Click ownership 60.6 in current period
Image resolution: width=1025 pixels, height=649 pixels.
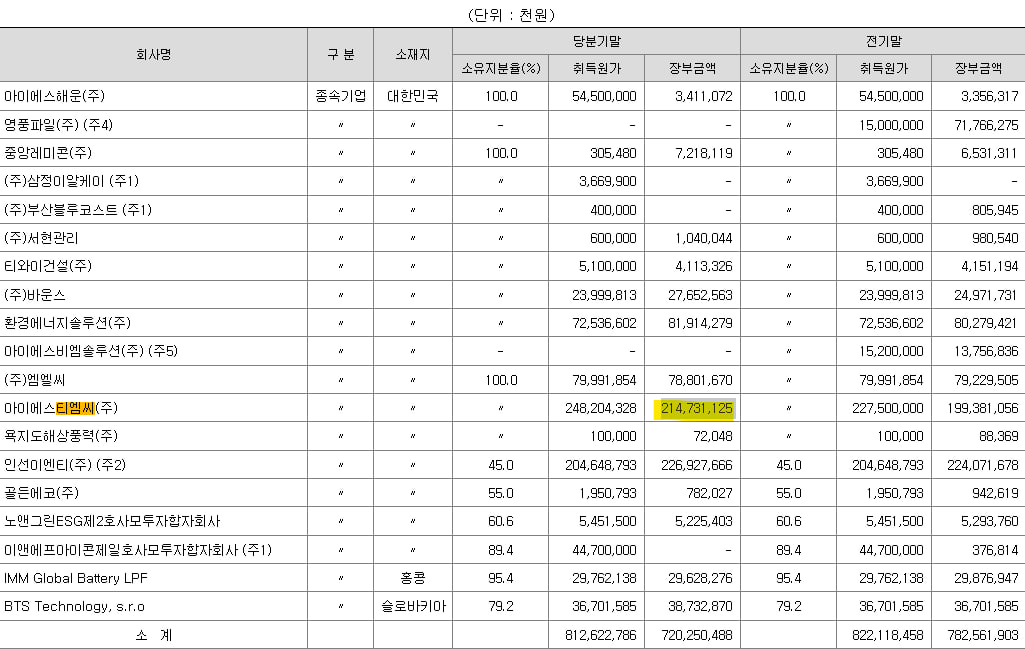501,521
